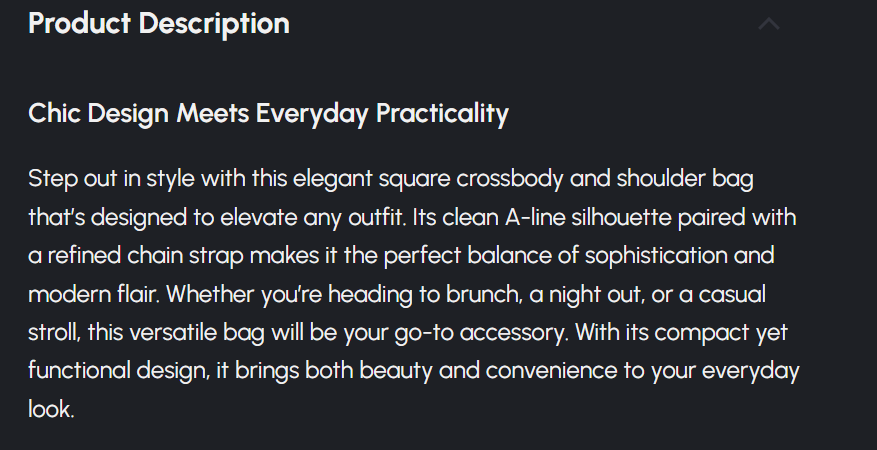Click the words "functional design"

click(118, 371)
